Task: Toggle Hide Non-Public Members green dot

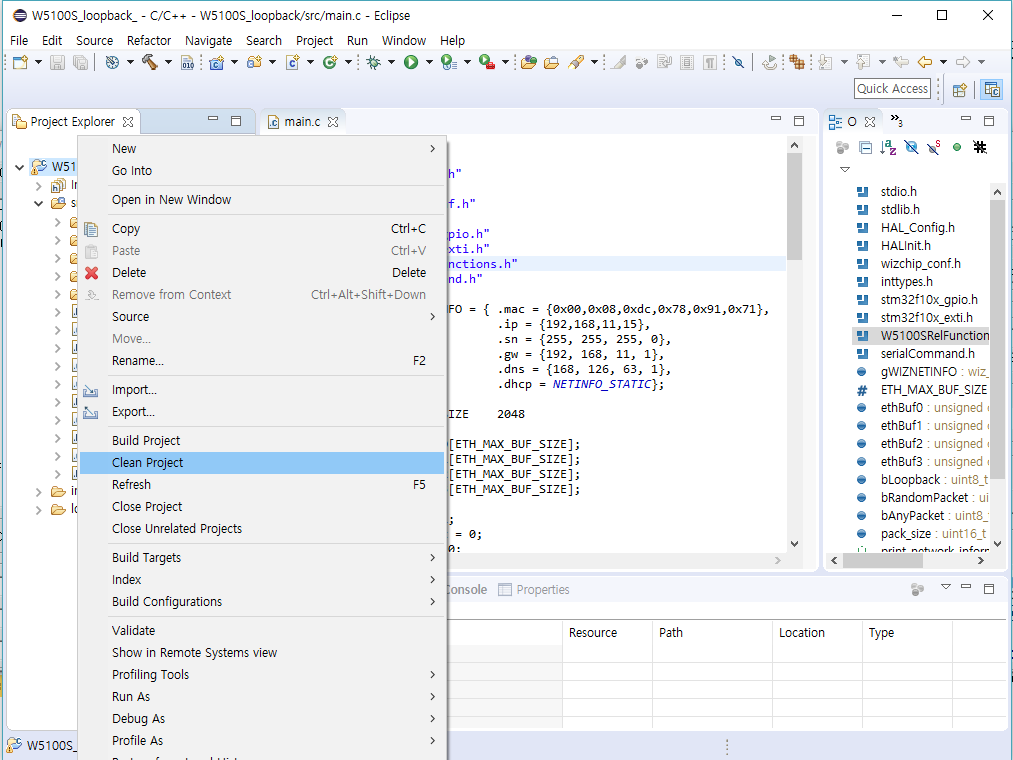Action: (x=957, y=147)
